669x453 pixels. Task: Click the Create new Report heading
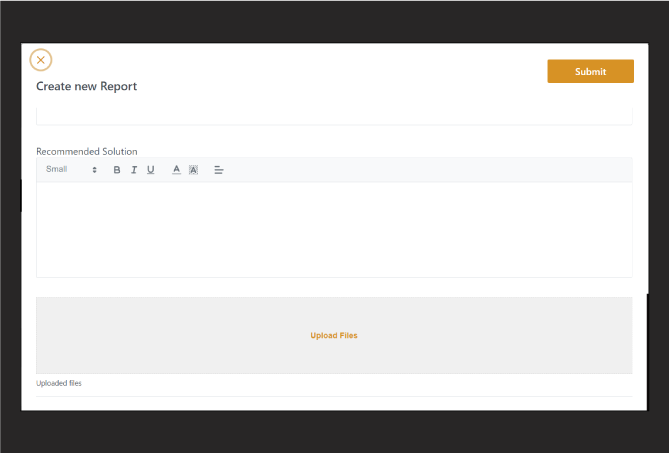click(x=86, y=86)
